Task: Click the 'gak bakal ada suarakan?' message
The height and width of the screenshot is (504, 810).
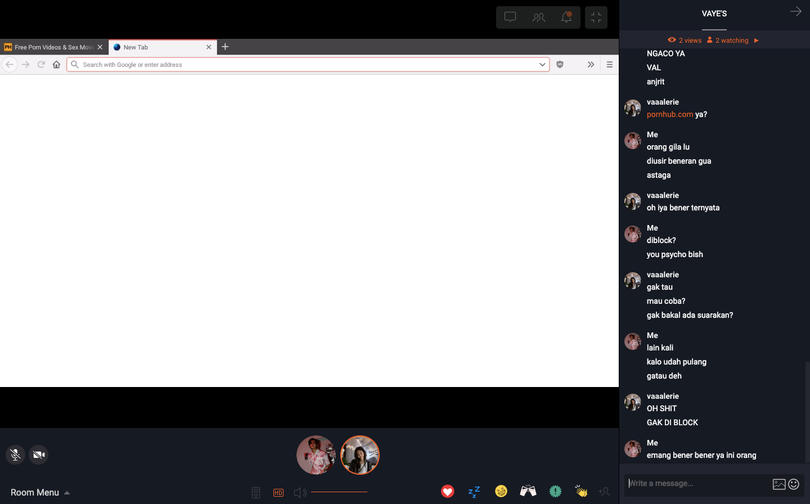Action: [690, 315]
